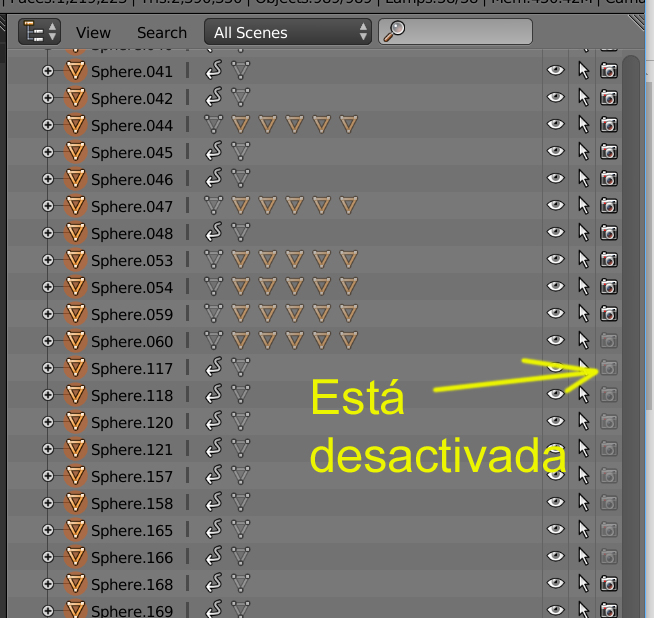
Task: Hide Sphere.166 using its eye icon
Action: click(x=556, y=556)
